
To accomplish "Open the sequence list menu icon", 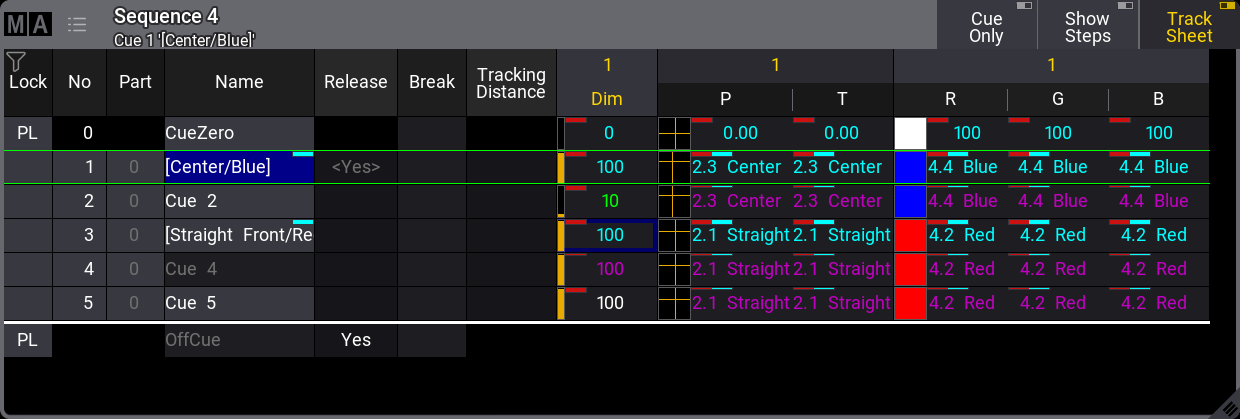I will 77,24.
